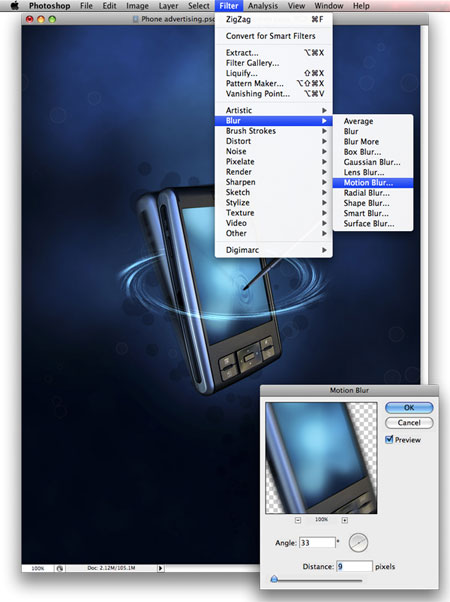Open the Apple menu

(15, 6)
